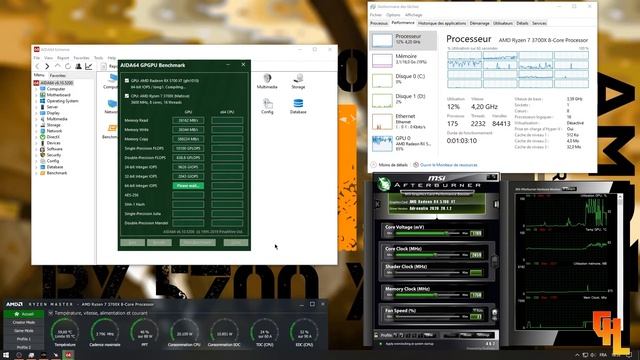
Task: Collapse Ryzen Master Température section chevron
Action: tap(51, 313)
